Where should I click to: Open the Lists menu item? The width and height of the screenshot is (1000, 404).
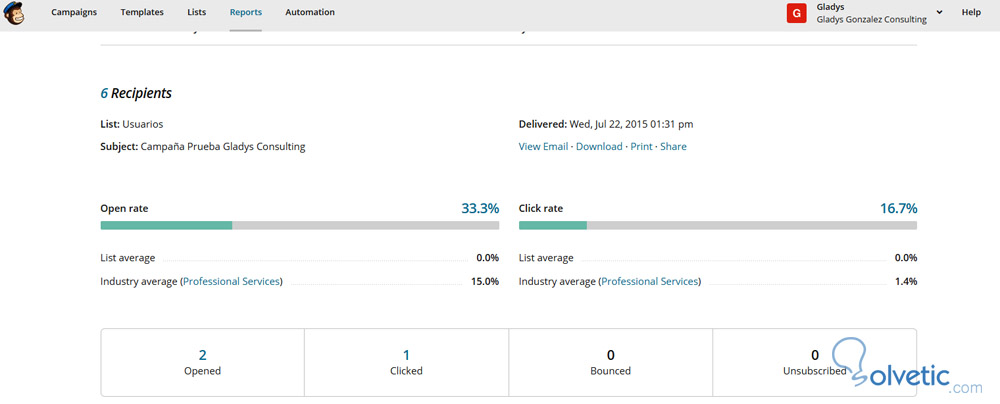(197, 12)
